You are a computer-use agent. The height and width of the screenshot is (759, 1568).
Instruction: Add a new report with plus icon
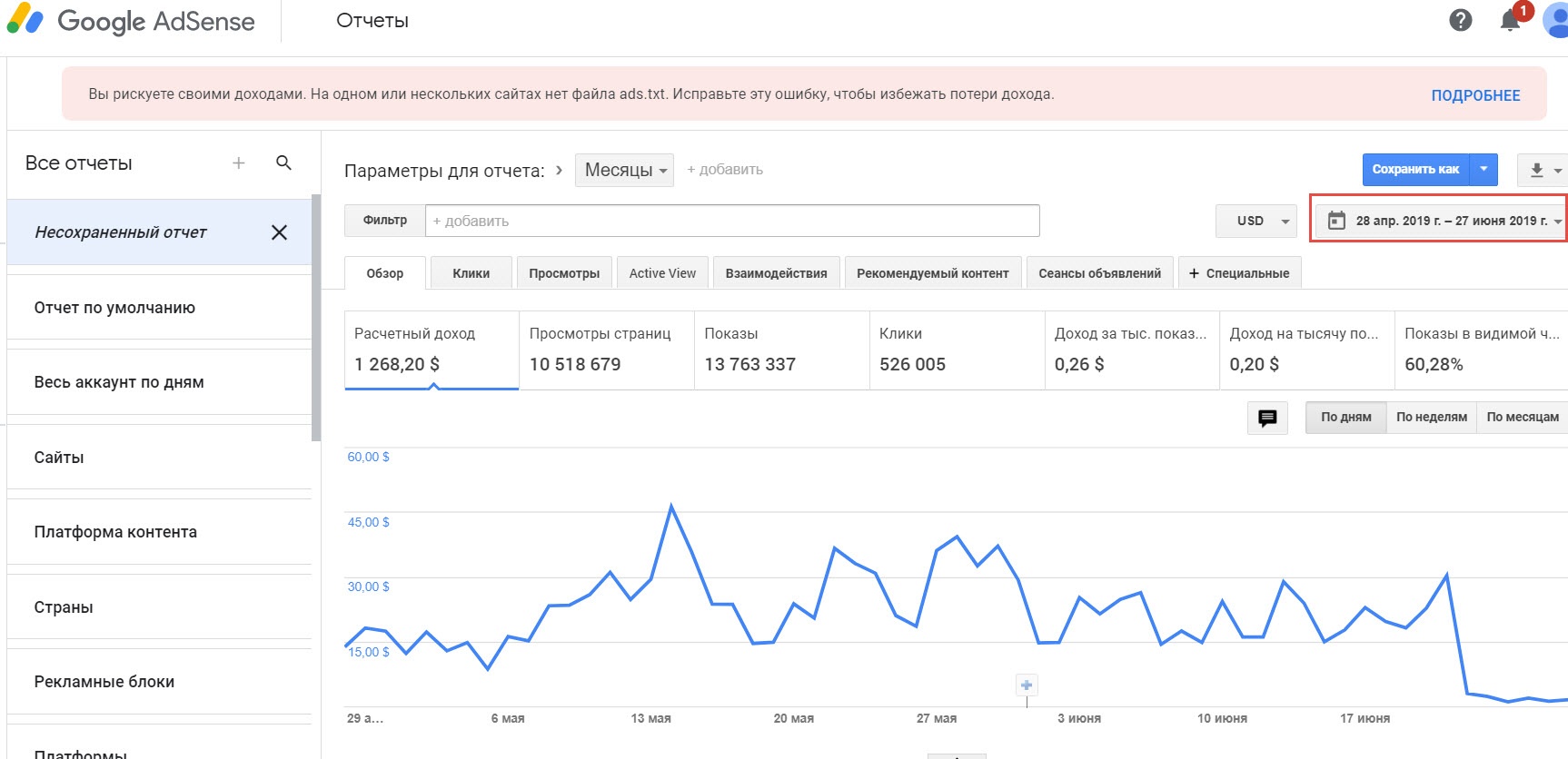tap(239, 163)
